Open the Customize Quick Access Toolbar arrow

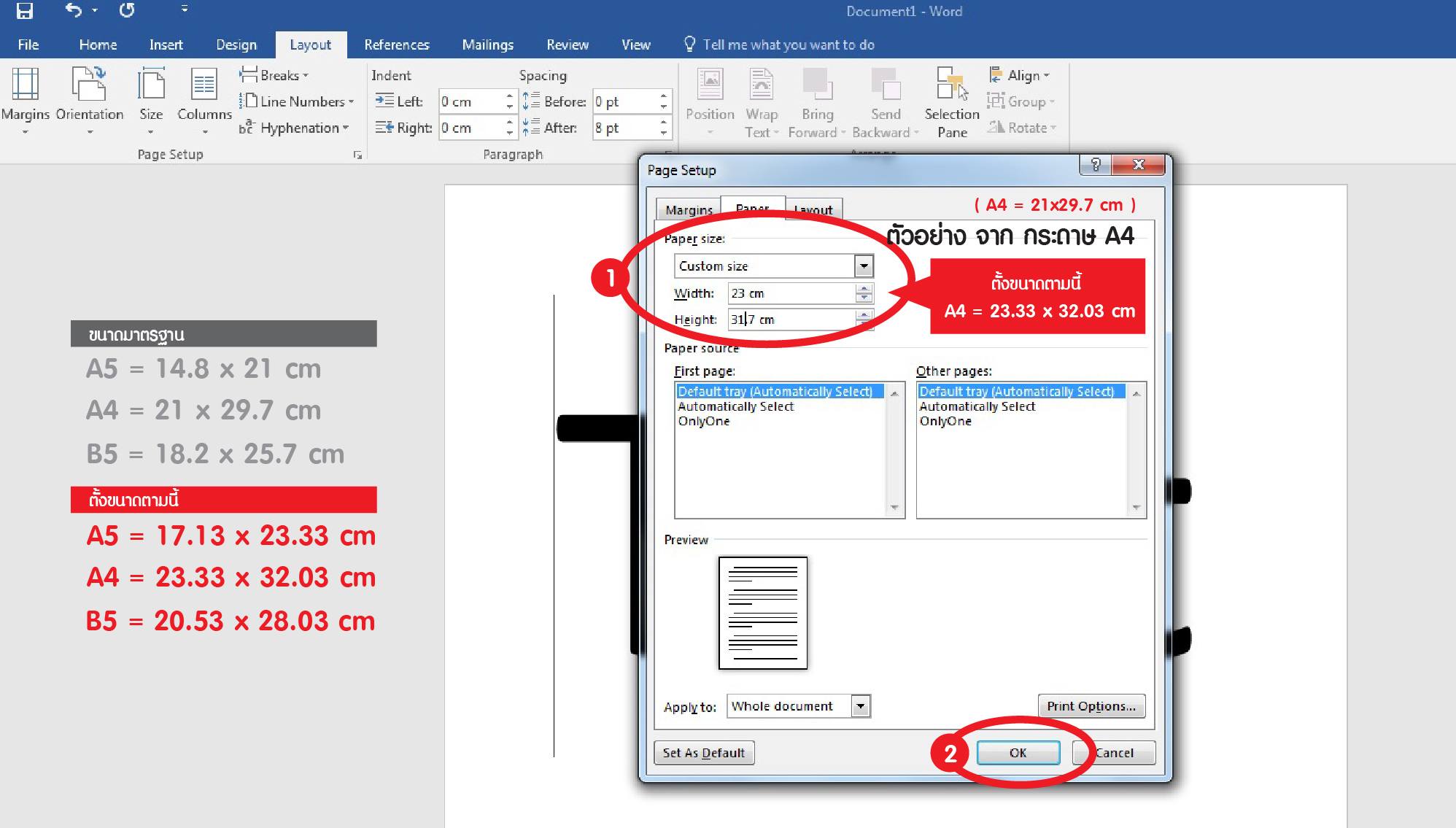tap(185, 10)
